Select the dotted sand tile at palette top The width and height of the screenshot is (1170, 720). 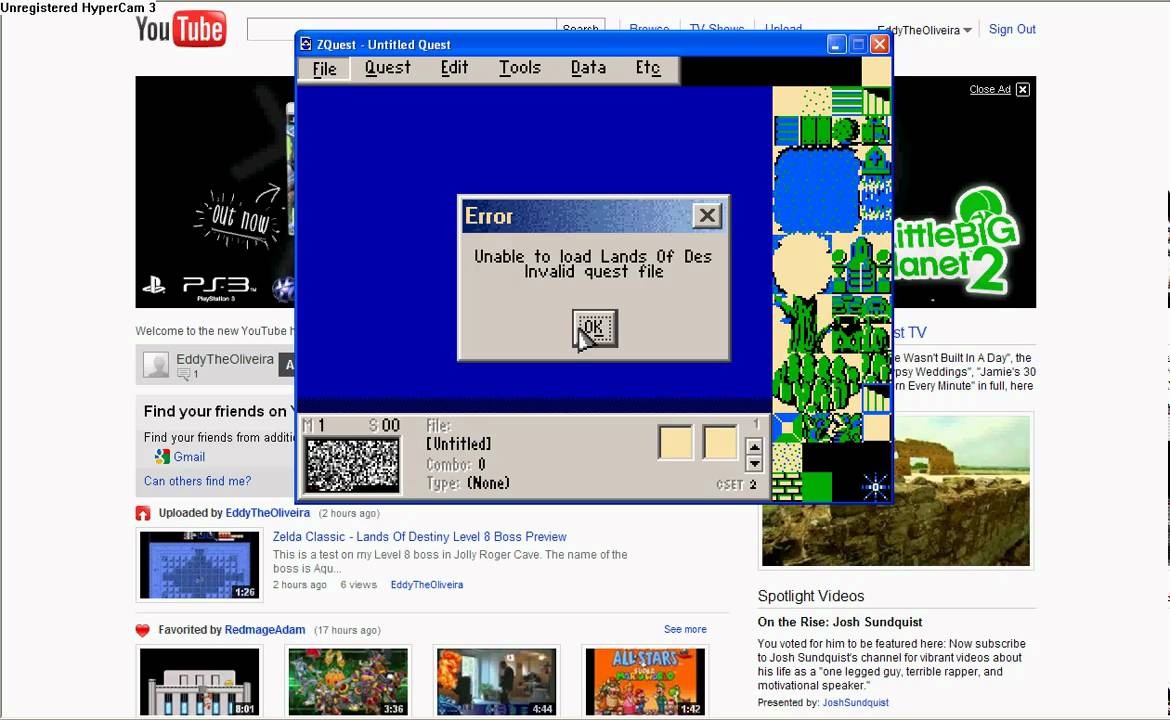pyautogui.click(x=816, y=101)
